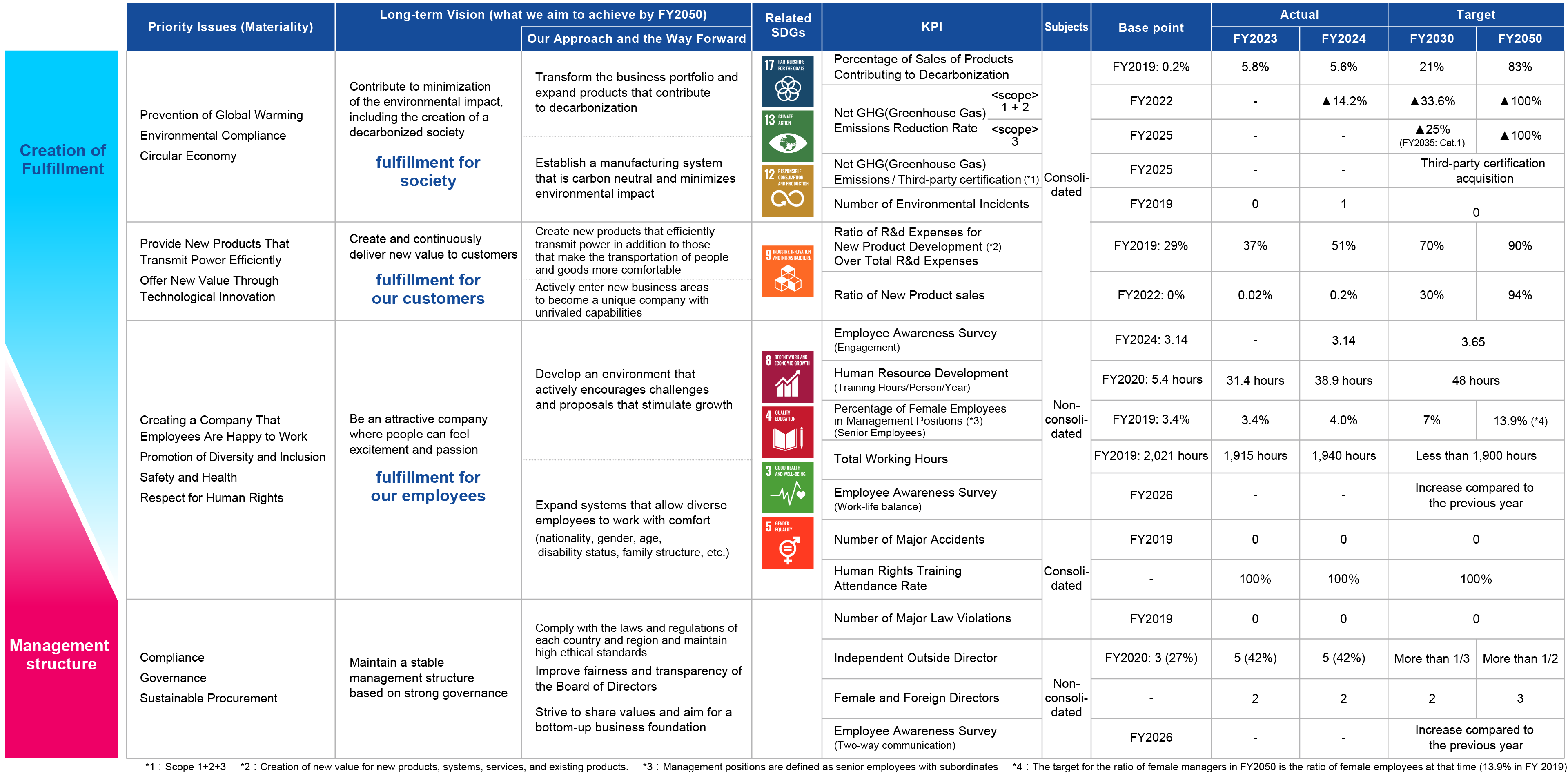Select 'Sustainable Procurement' priority issue

click(208, 698)
